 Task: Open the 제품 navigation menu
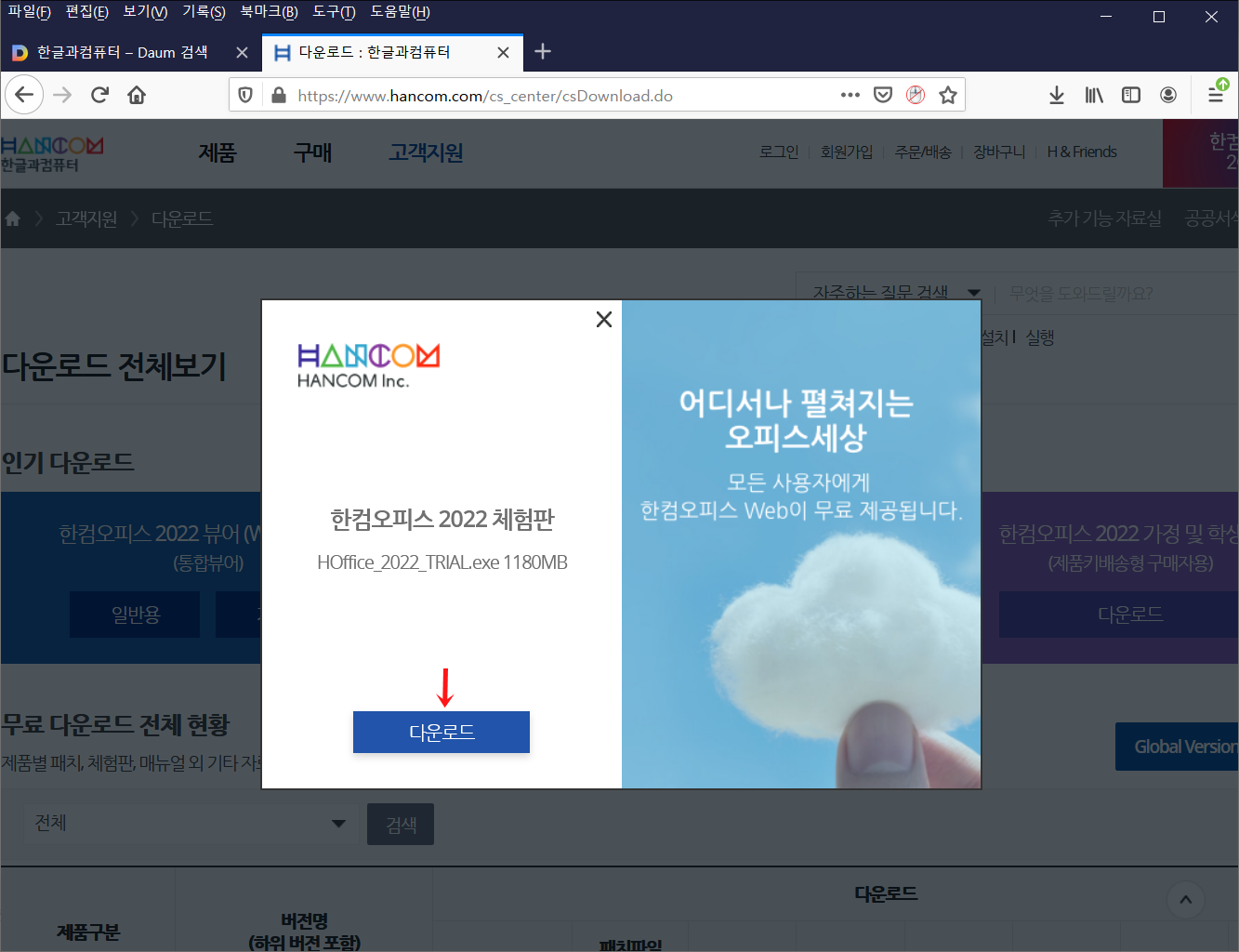click(x=217, y=153)
